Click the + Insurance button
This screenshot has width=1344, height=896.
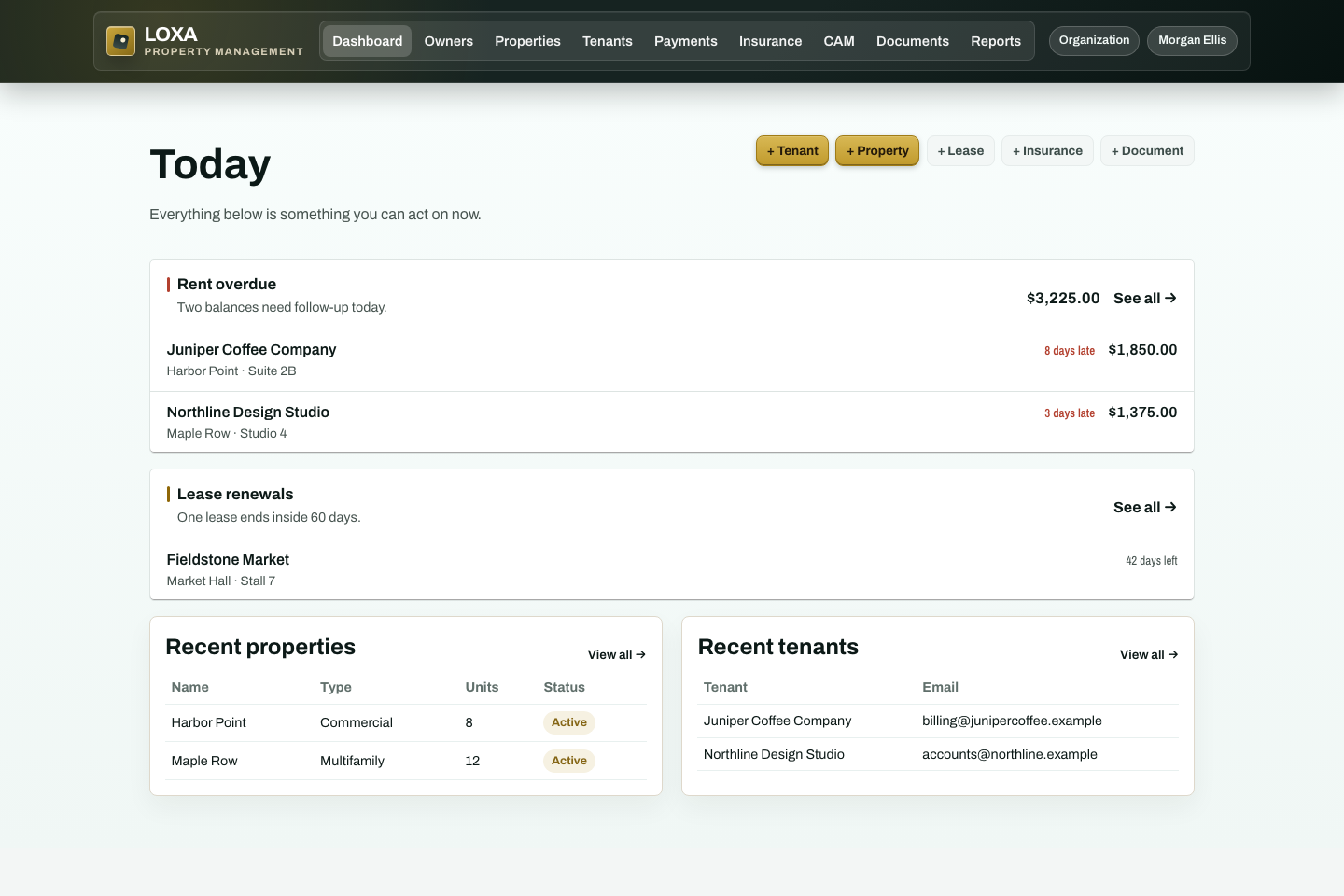(x=1047, y=151)
